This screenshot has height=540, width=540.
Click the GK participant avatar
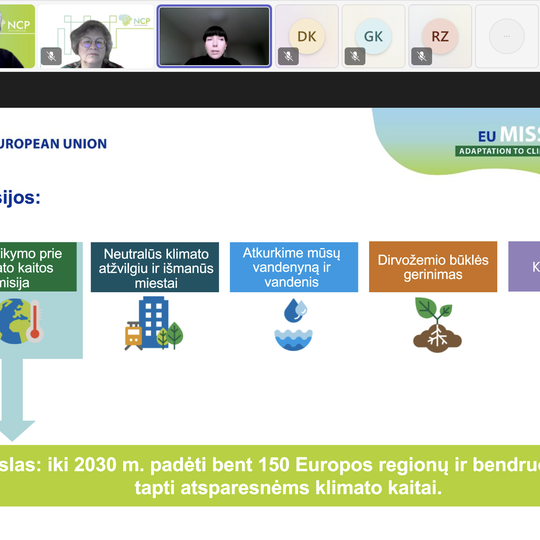pyautogui.click(x=373, y=36)
